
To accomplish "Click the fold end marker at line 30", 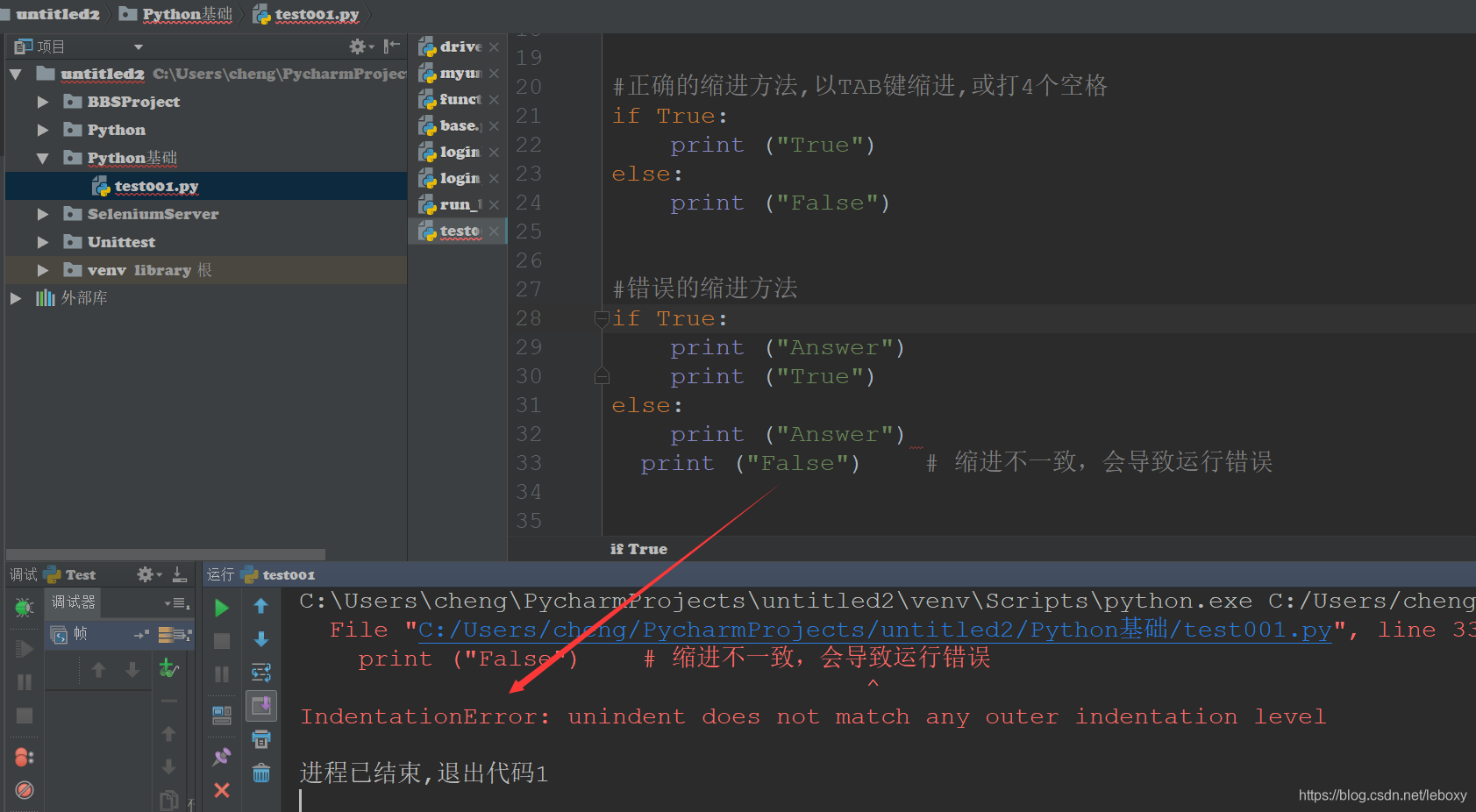I will click(x=602, y=376).
